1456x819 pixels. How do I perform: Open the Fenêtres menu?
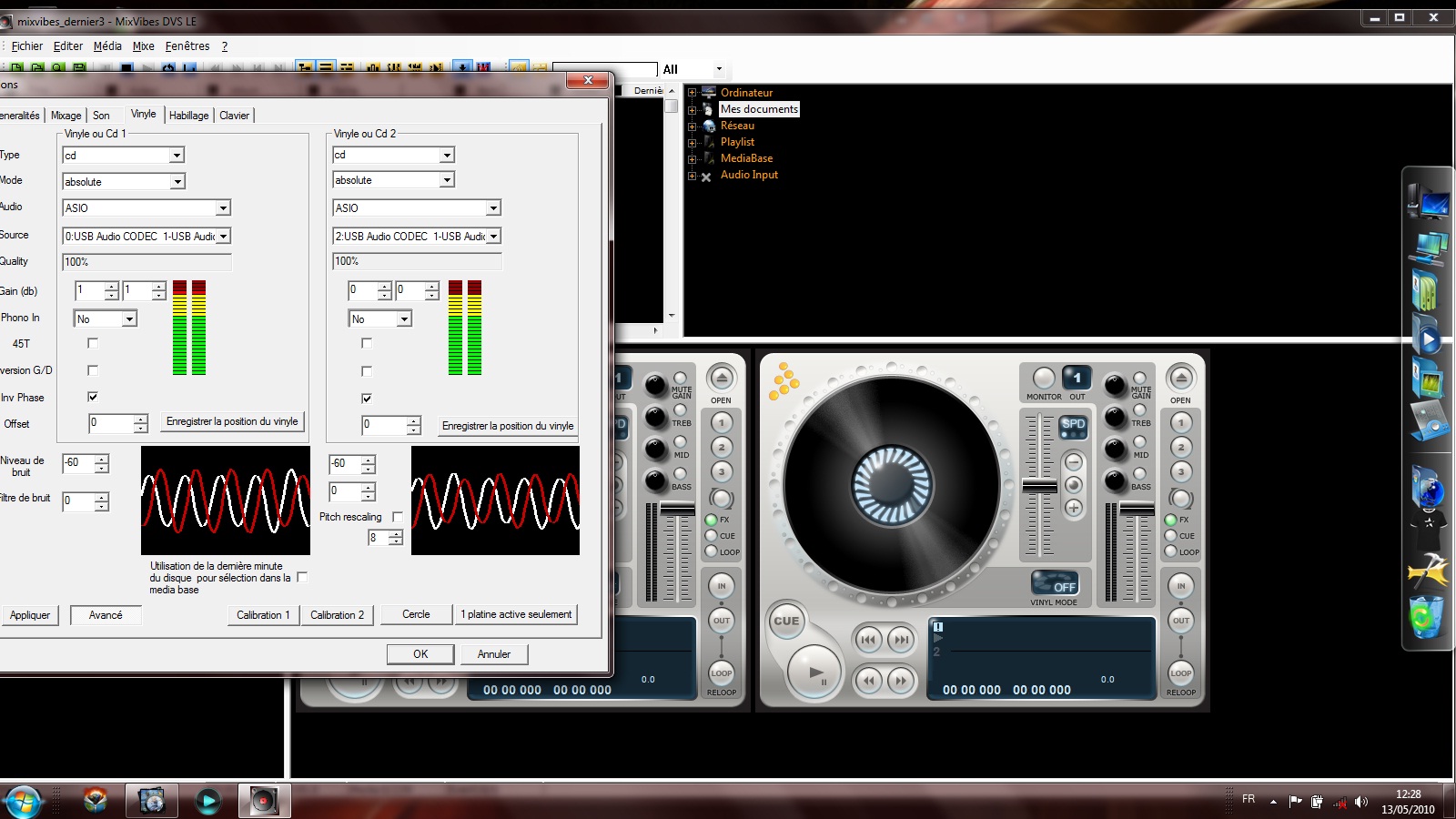click(187, 46)
